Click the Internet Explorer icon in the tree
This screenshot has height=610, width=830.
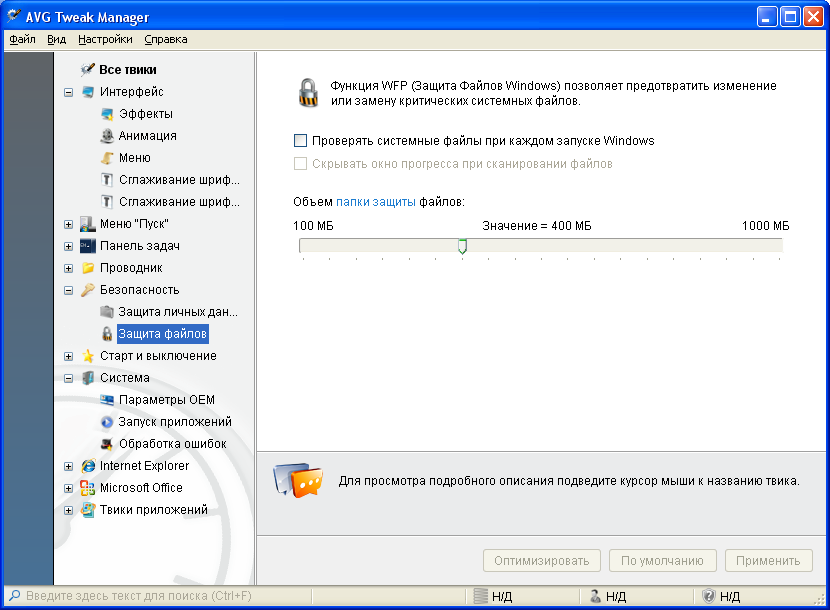pyautogui.click(x=88, y=466)
